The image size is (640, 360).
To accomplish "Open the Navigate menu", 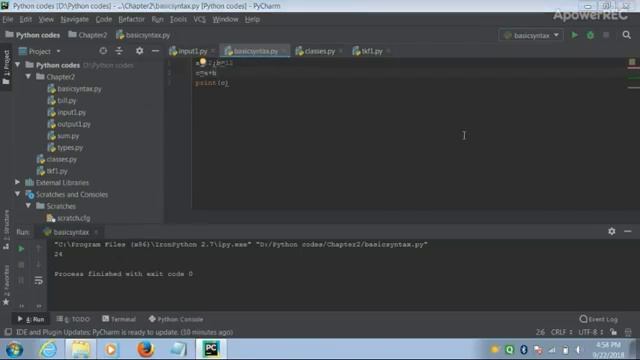I will coord(74,19).
